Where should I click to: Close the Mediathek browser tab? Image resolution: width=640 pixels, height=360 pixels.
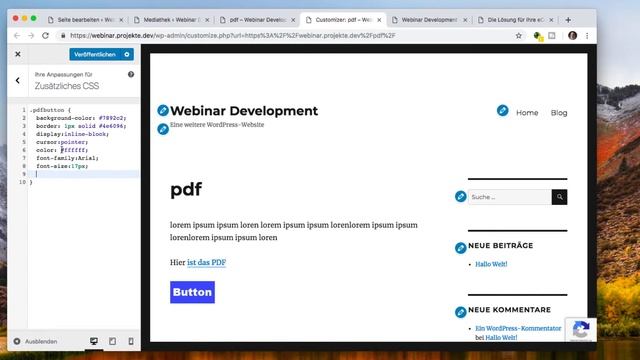207,20
